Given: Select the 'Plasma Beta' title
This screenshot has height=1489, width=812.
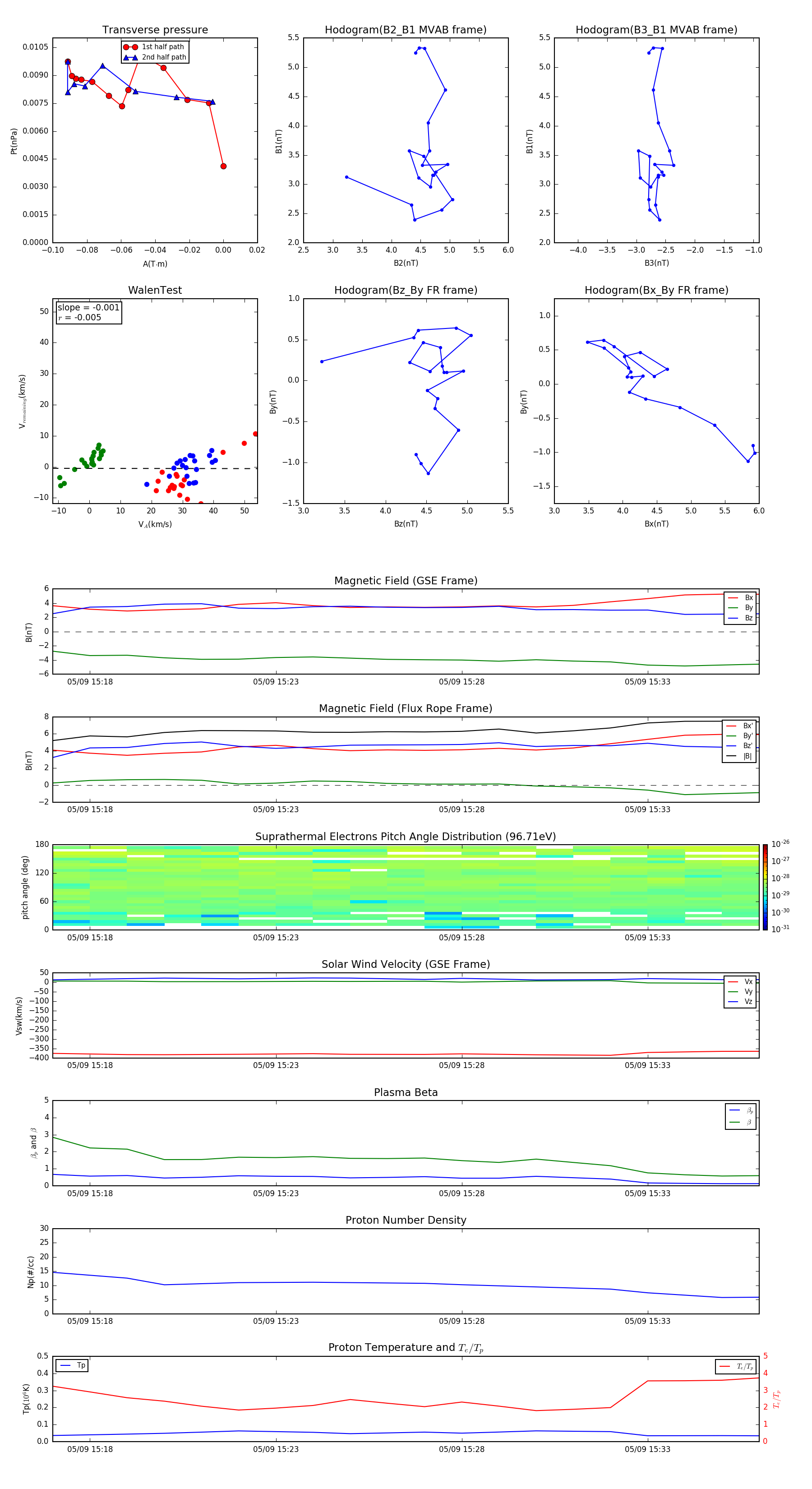Looking at the screenshot, I should click(406, 1092).
